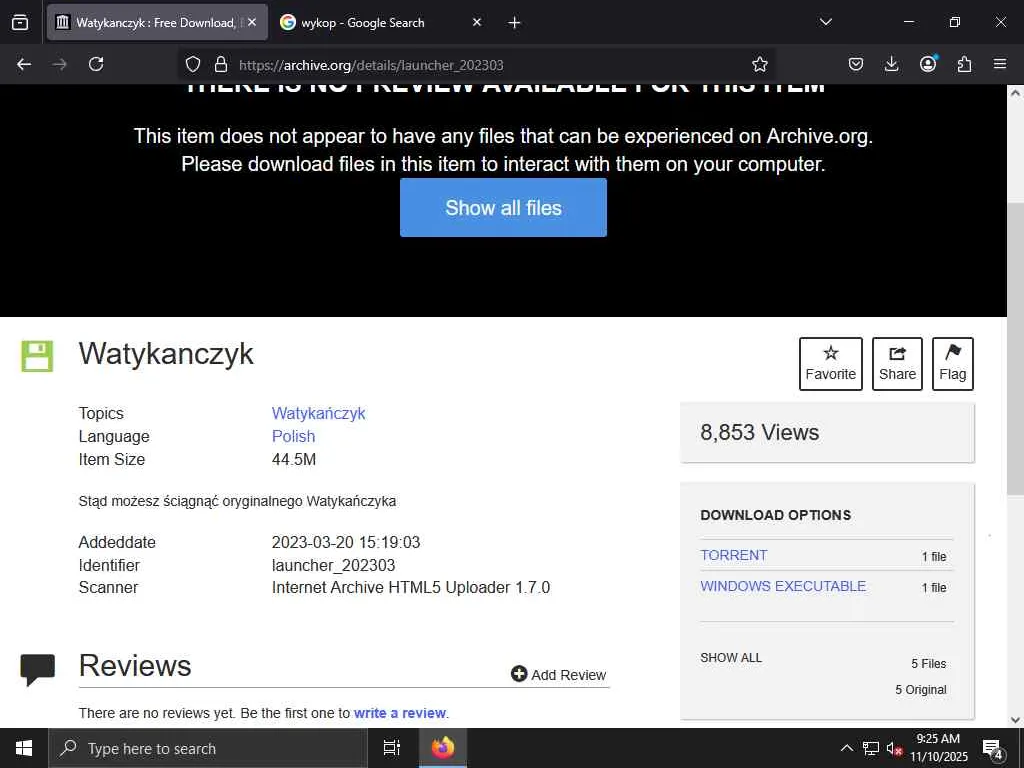Screen dimensions: 1024x768
Task: Favorite this Watykanczyk item
Action: [831, 364]
